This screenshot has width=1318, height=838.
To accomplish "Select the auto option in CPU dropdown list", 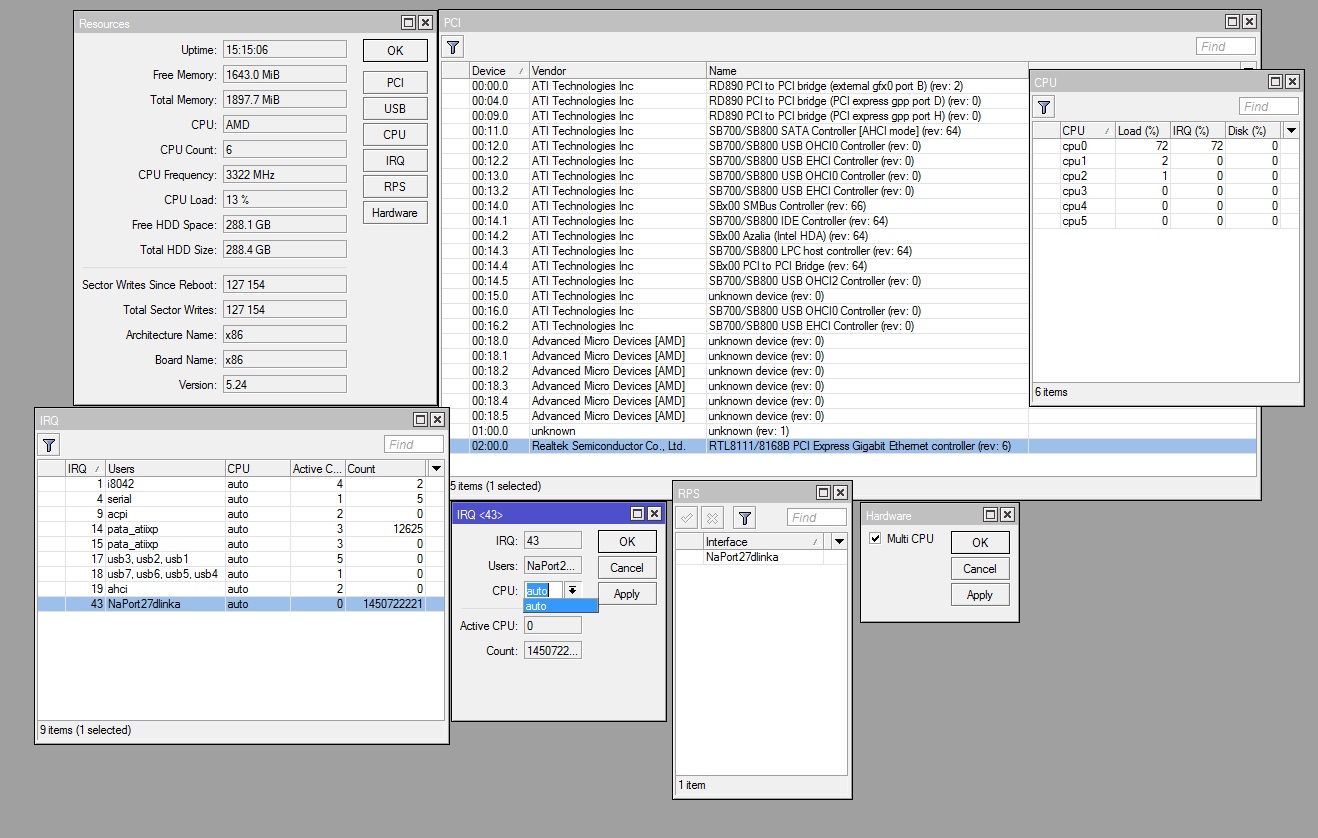I will coord(560,606).
